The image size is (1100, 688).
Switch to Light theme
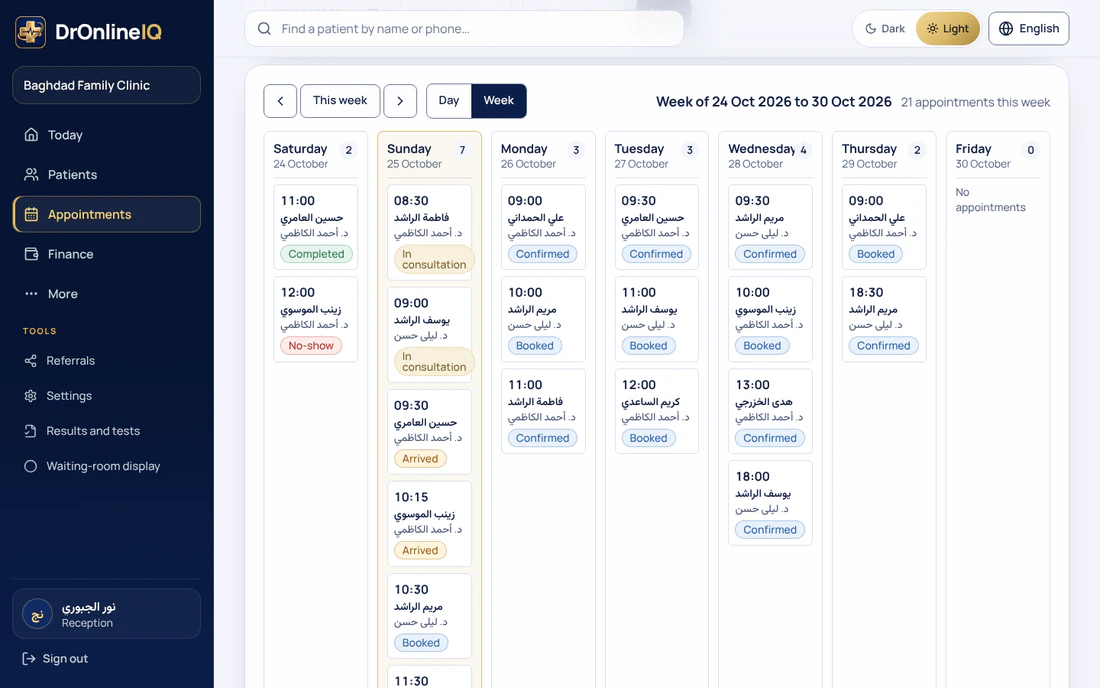point(948,29)
